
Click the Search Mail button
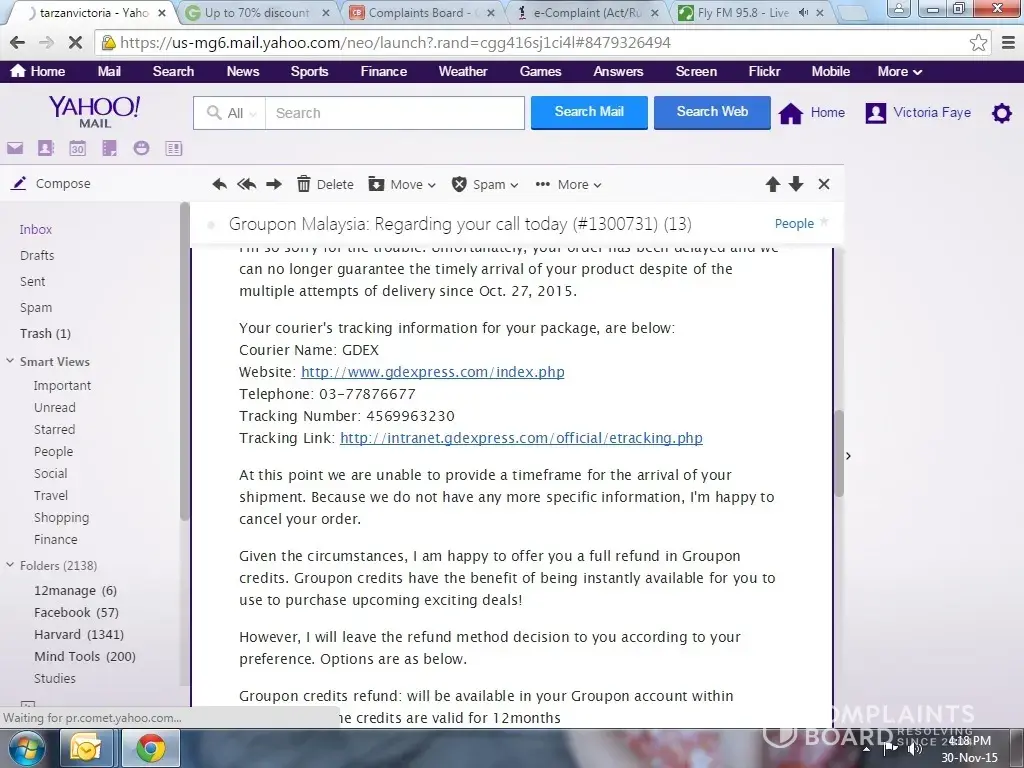coord(588,112)
